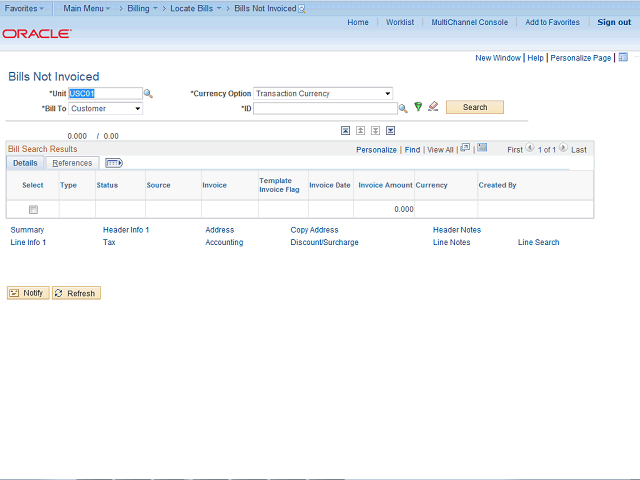Screen dimensions: 640x480
Task: Go to Home link
Action: pyautogui.click(x=358, y=22)
